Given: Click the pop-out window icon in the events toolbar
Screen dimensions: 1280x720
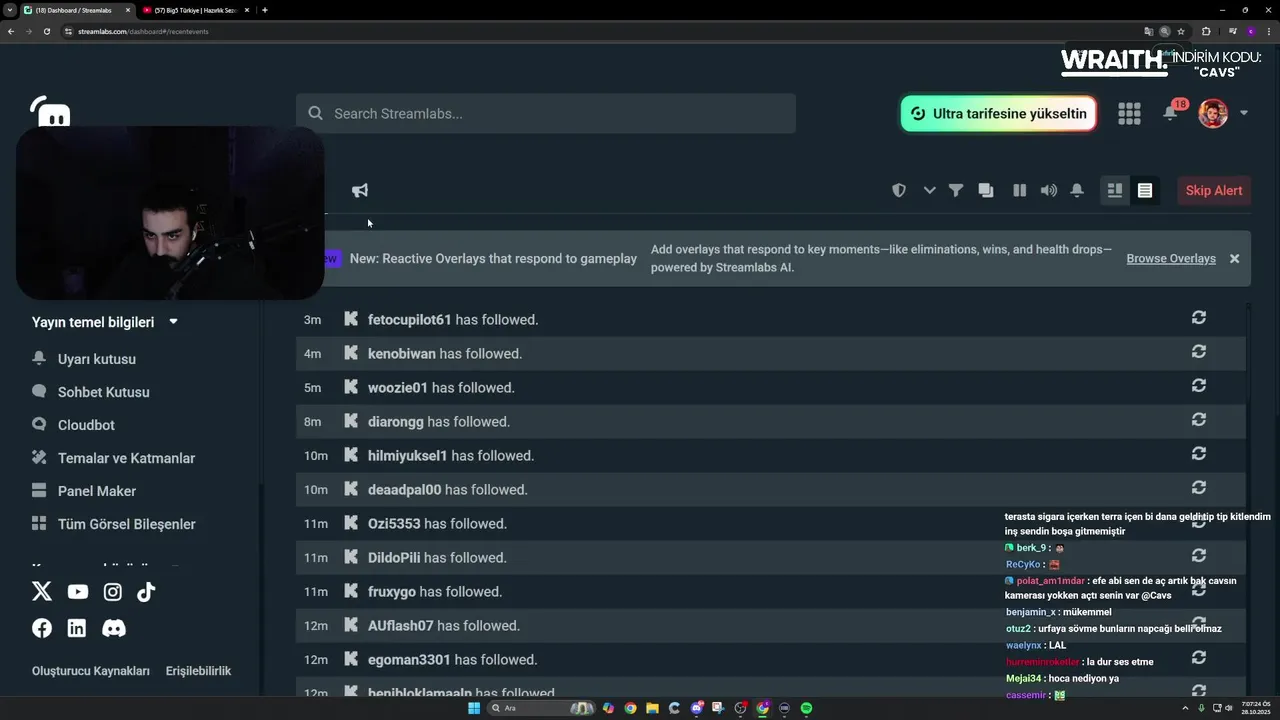Looking at the screenshot, I should click(986, 190).
